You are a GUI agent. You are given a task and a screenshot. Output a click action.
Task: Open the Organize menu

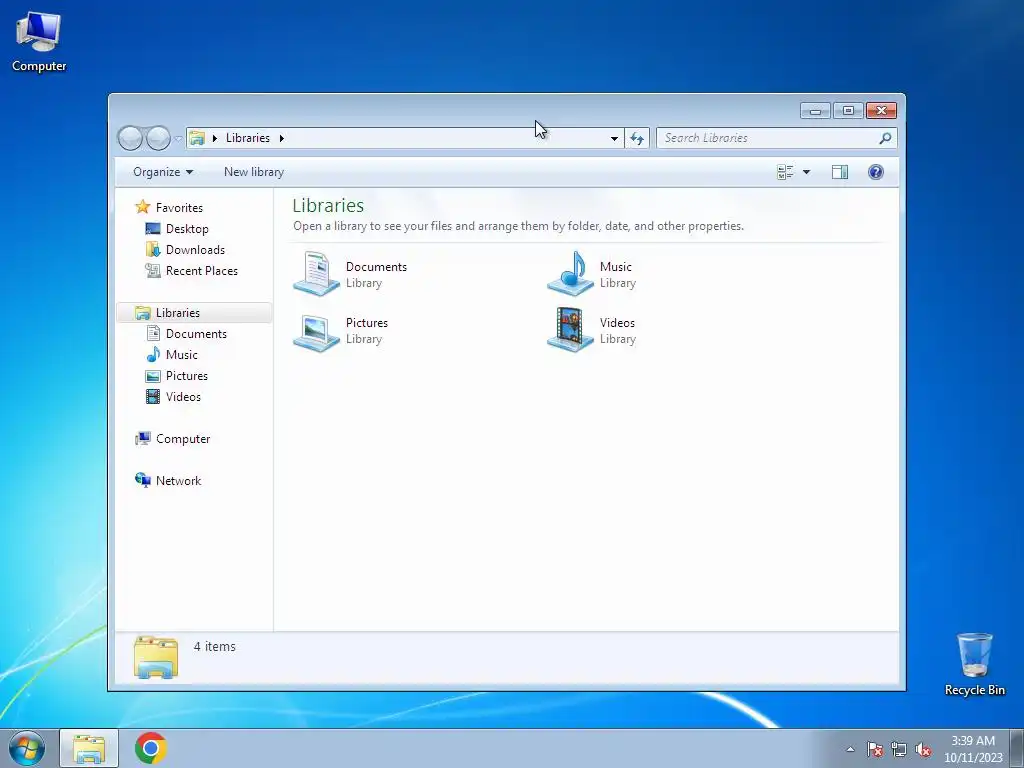pyautogui.click(x=163, y=172)
